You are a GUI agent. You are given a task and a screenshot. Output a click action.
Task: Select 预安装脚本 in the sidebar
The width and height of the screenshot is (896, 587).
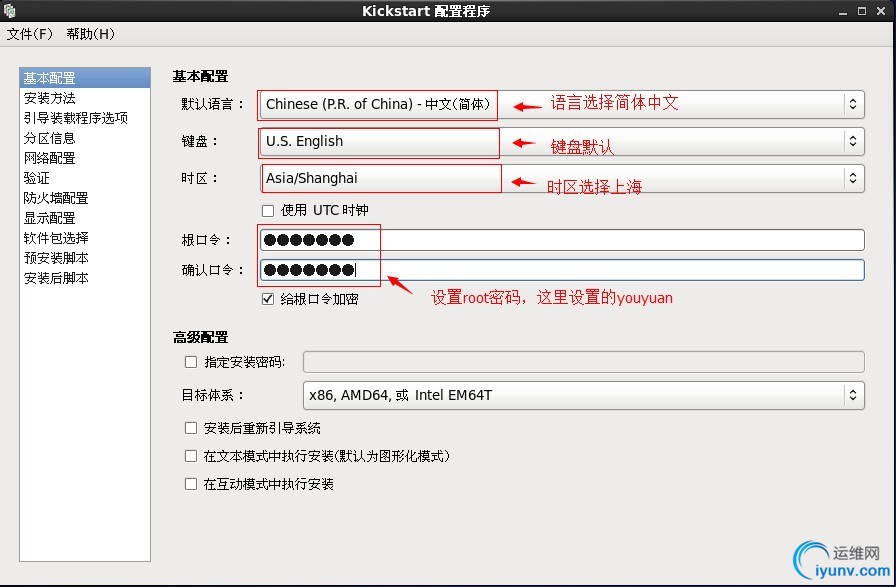pyautogui.click(x=85, y=258)
